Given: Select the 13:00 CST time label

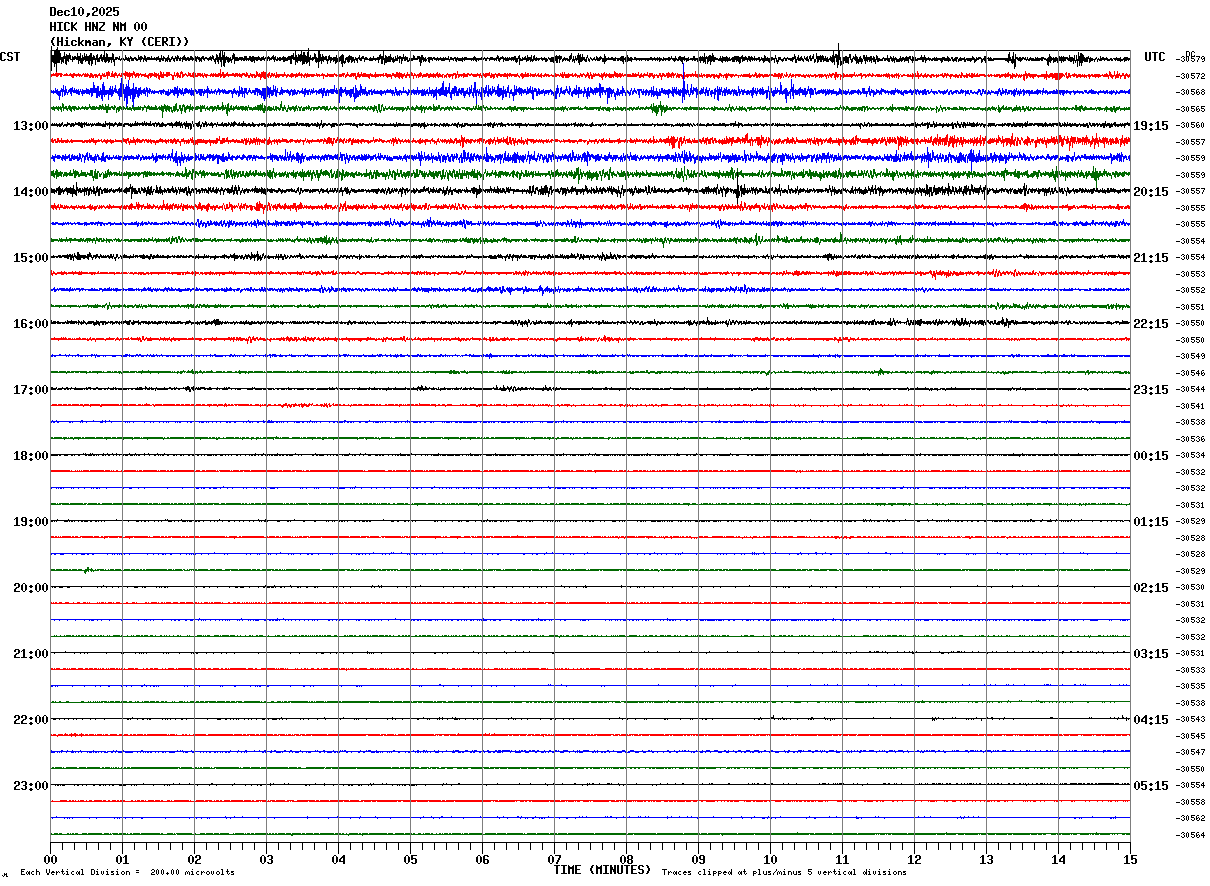Looking at the screenshot, I should tap(30, 126).
